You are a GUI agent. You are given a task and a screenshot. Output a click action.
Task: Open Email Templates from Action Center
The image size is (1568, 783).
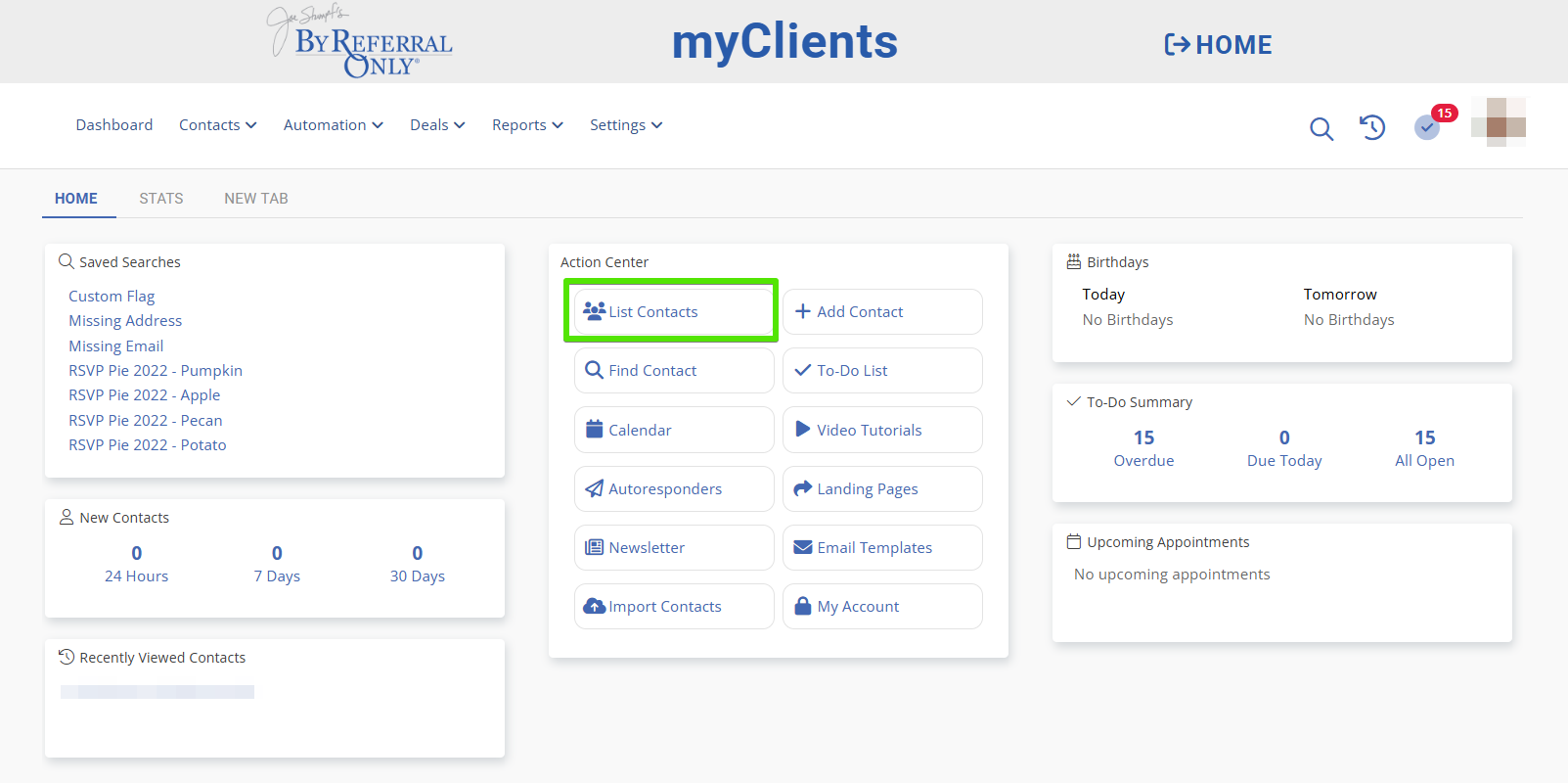point(881,548)
